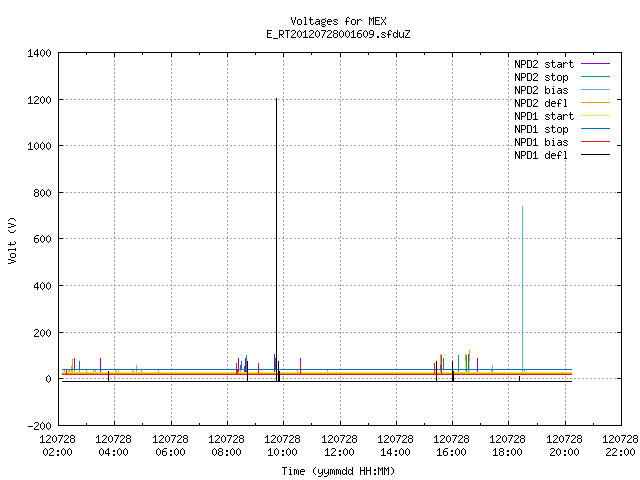
Task: Click the -200 y-axis tick label
Action: point(39,426)
